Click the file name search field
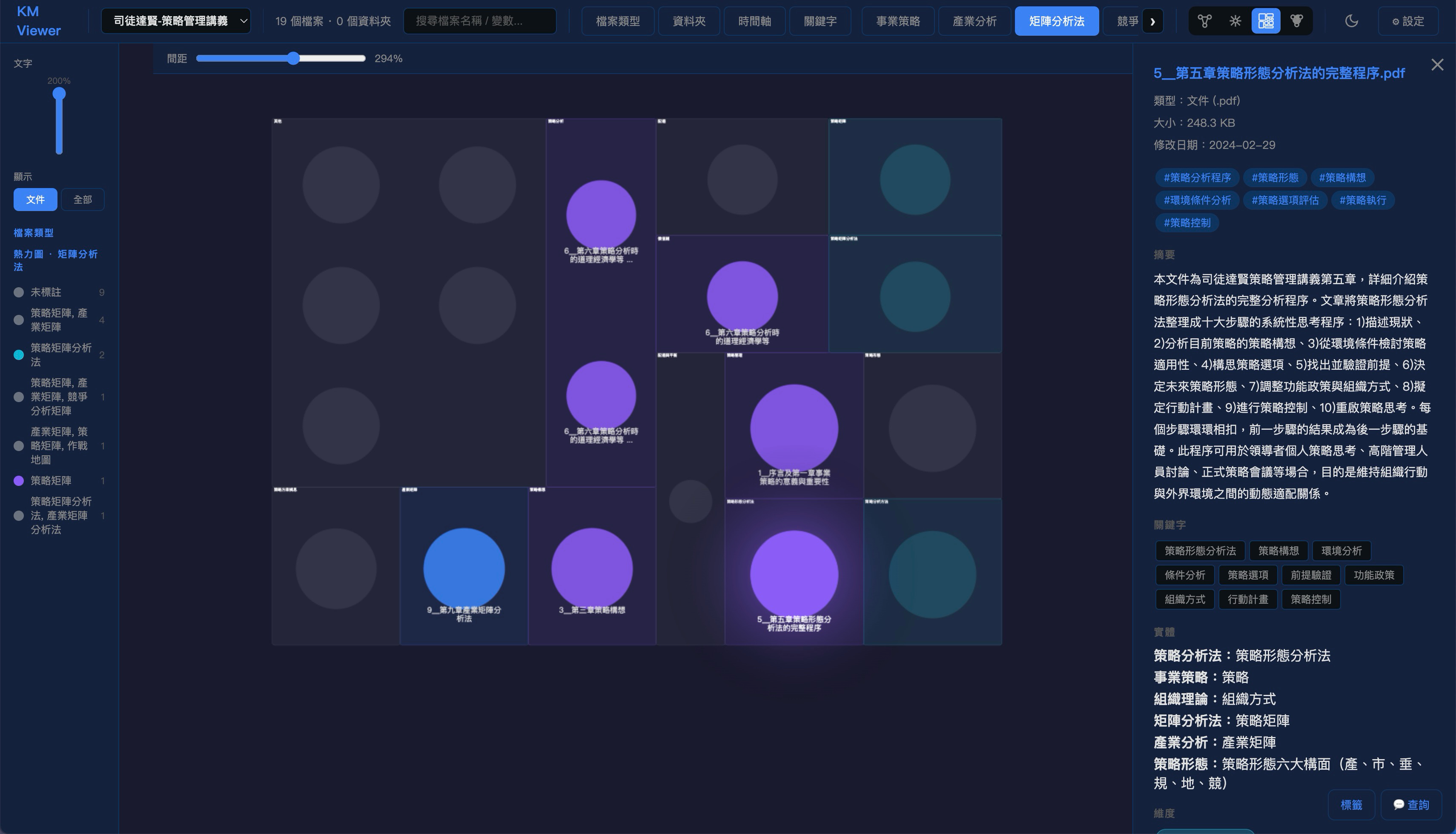 click(479, 21)
